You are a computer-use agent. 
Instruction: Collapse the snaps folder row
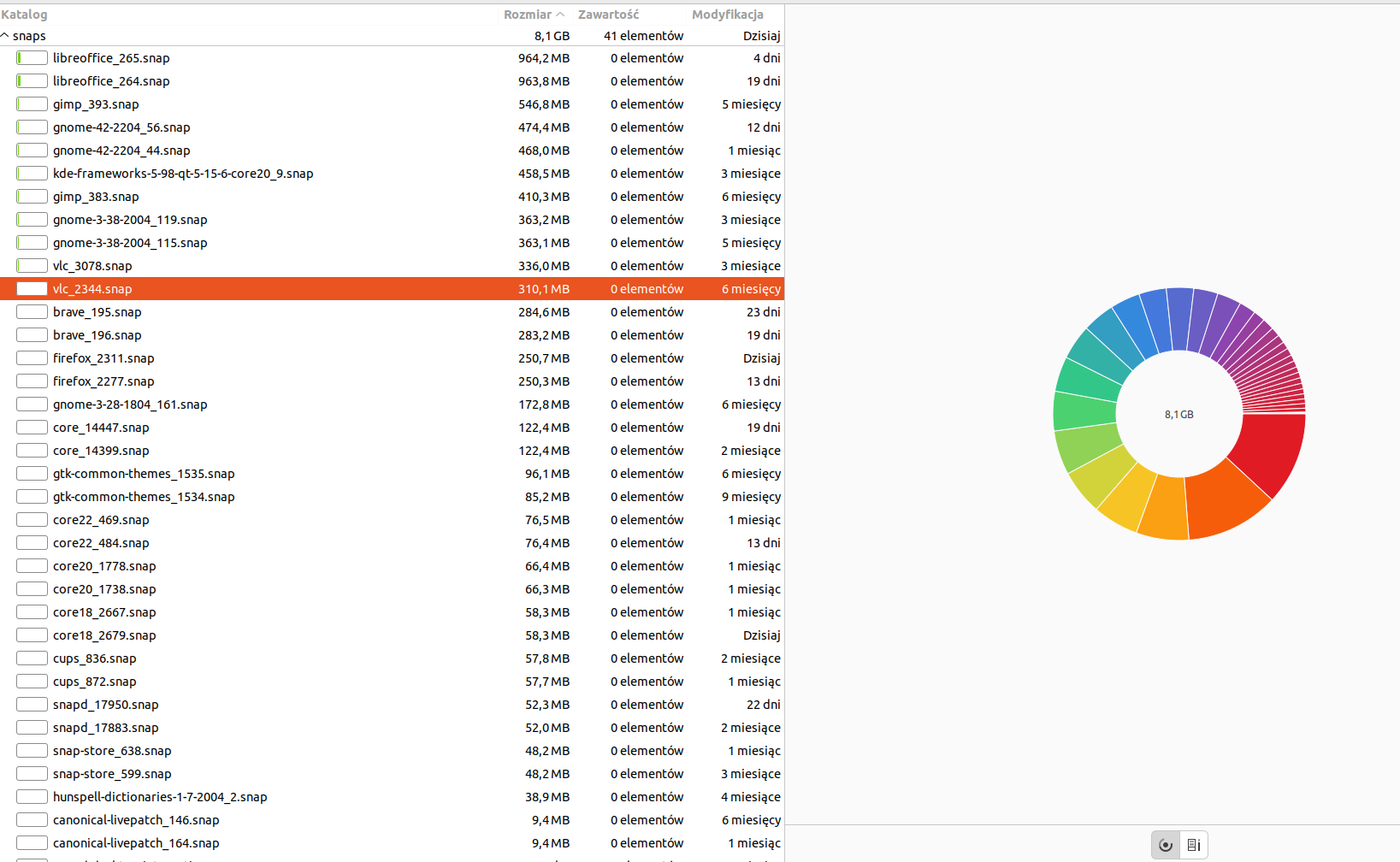pyautogui.click(x=5, y=36)
